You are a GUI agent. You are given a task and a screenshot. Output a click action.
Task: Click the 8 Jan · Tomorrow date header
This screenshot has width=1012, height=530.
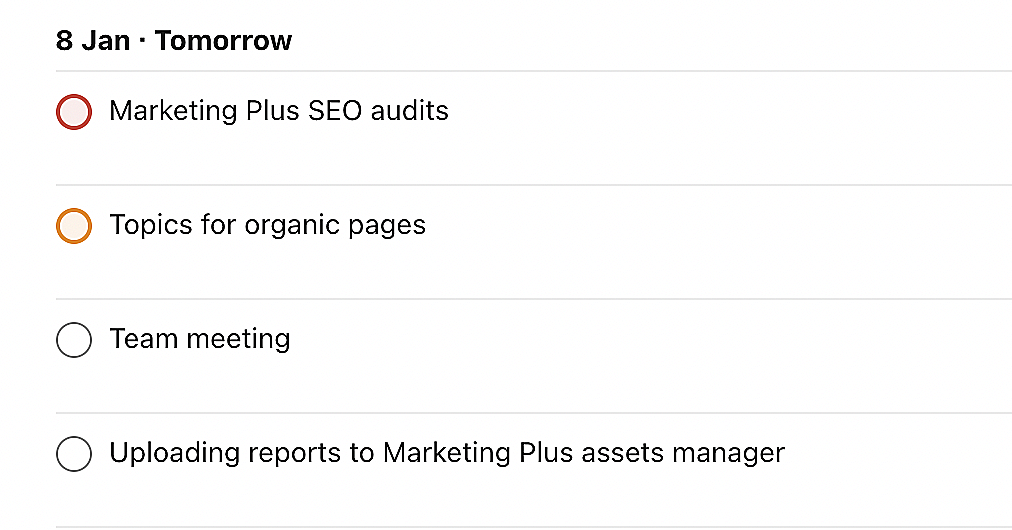[174, 41]
